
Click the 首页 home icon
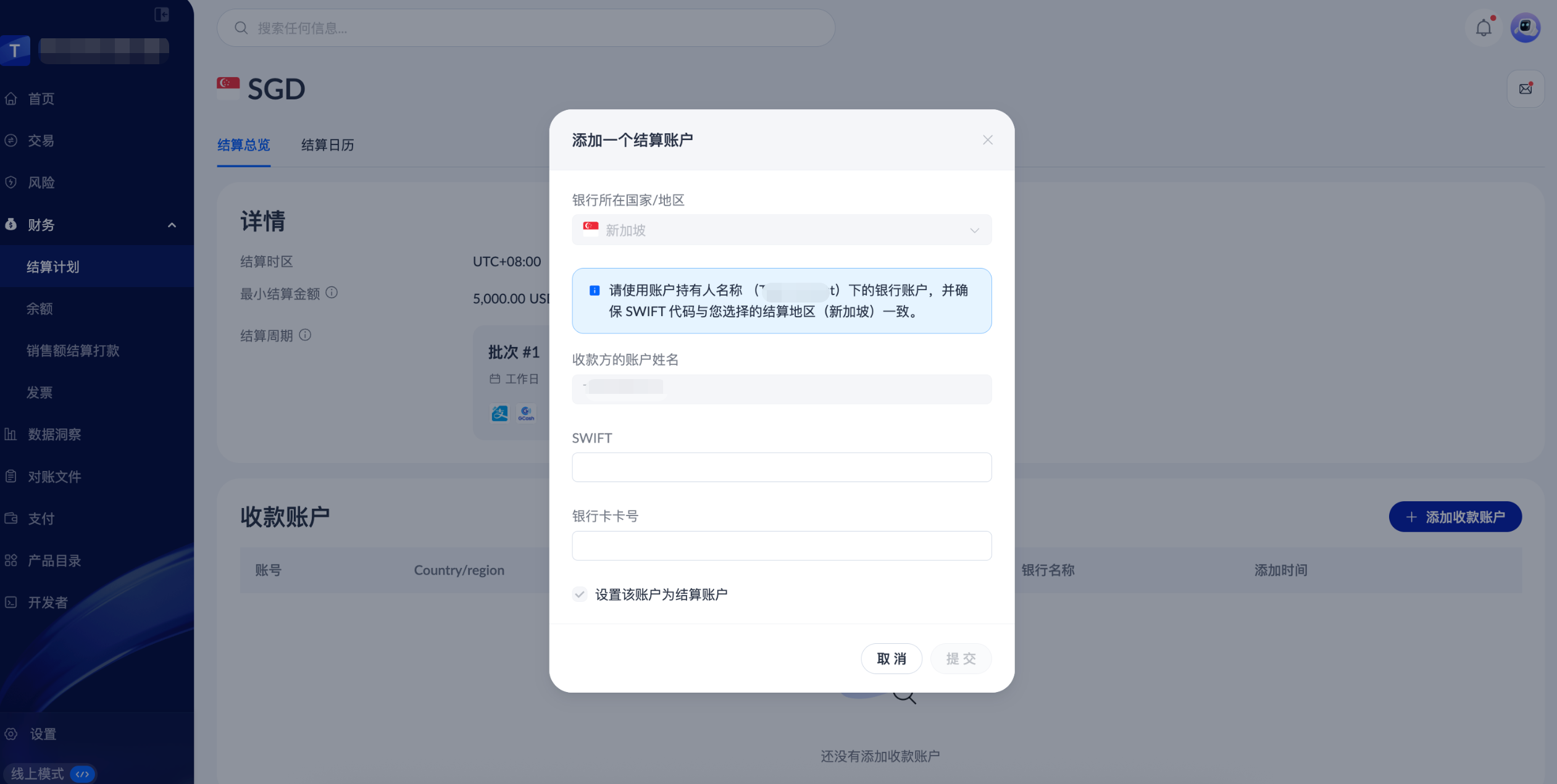11,99
